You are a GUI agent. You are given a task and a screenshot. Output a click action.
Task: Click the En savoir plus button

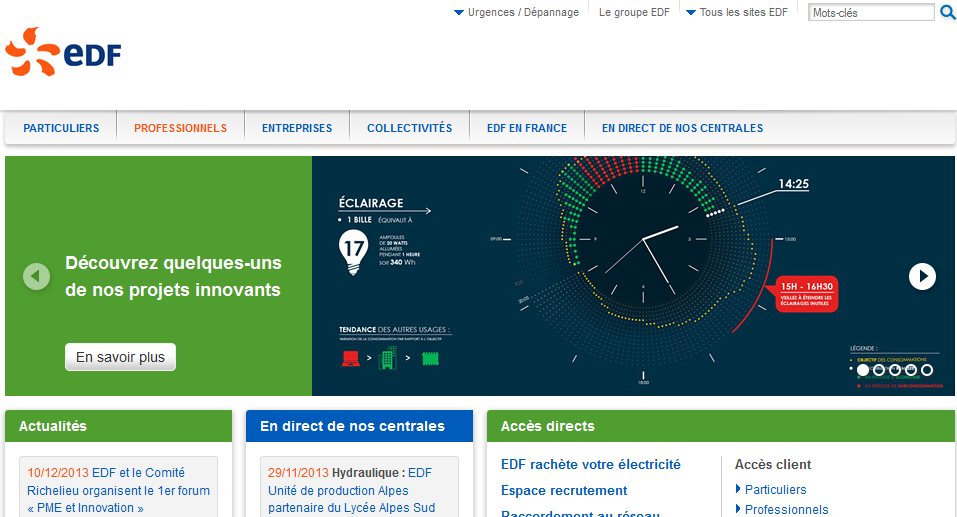[120, 357]
